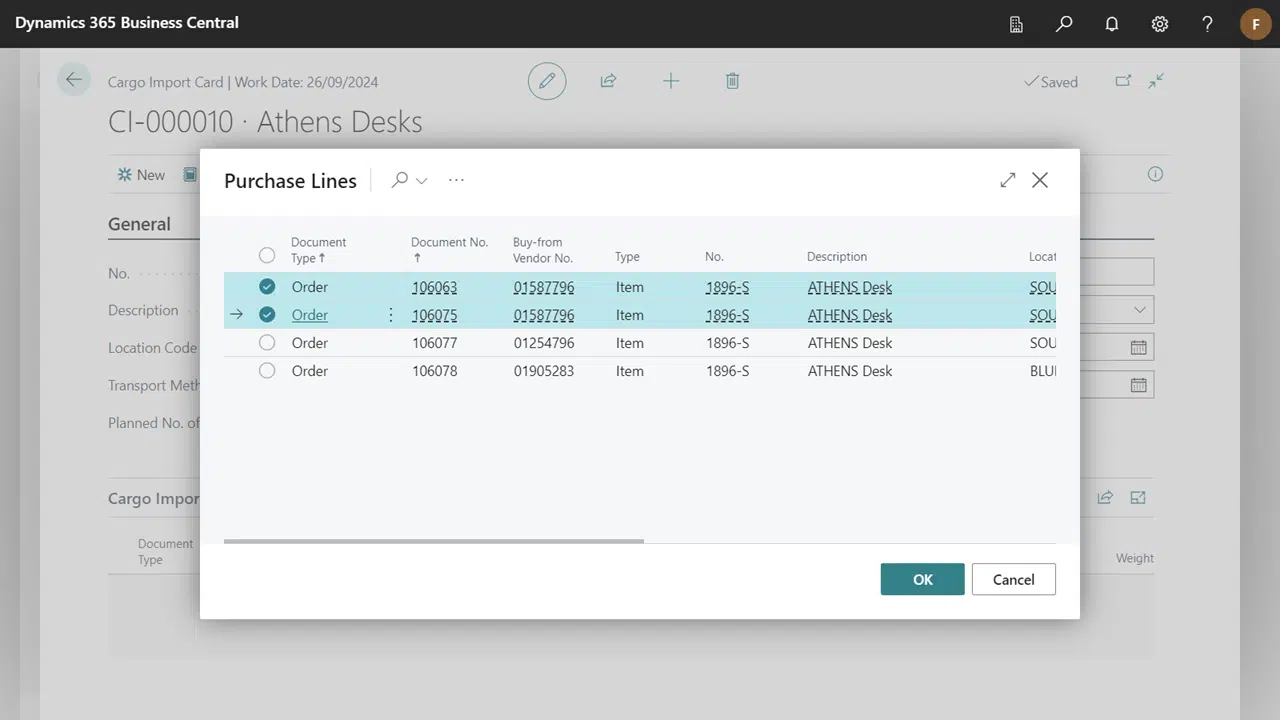Click the pencil edit icon
Image resolution: width=1280 pixels, height=720 pixels.
[x=547, y=82]
